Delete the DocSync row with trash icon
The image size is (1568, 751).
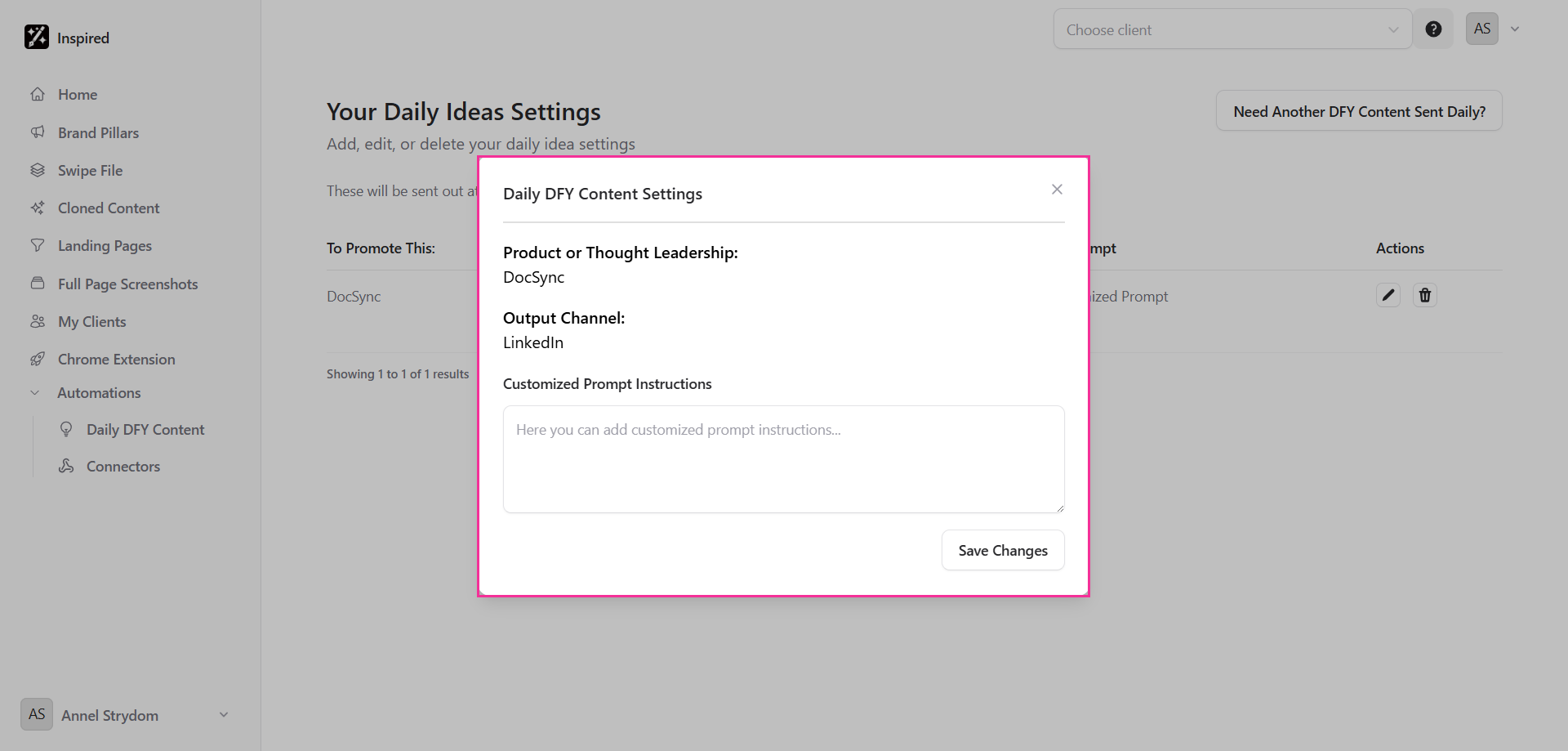point(1425,295)
